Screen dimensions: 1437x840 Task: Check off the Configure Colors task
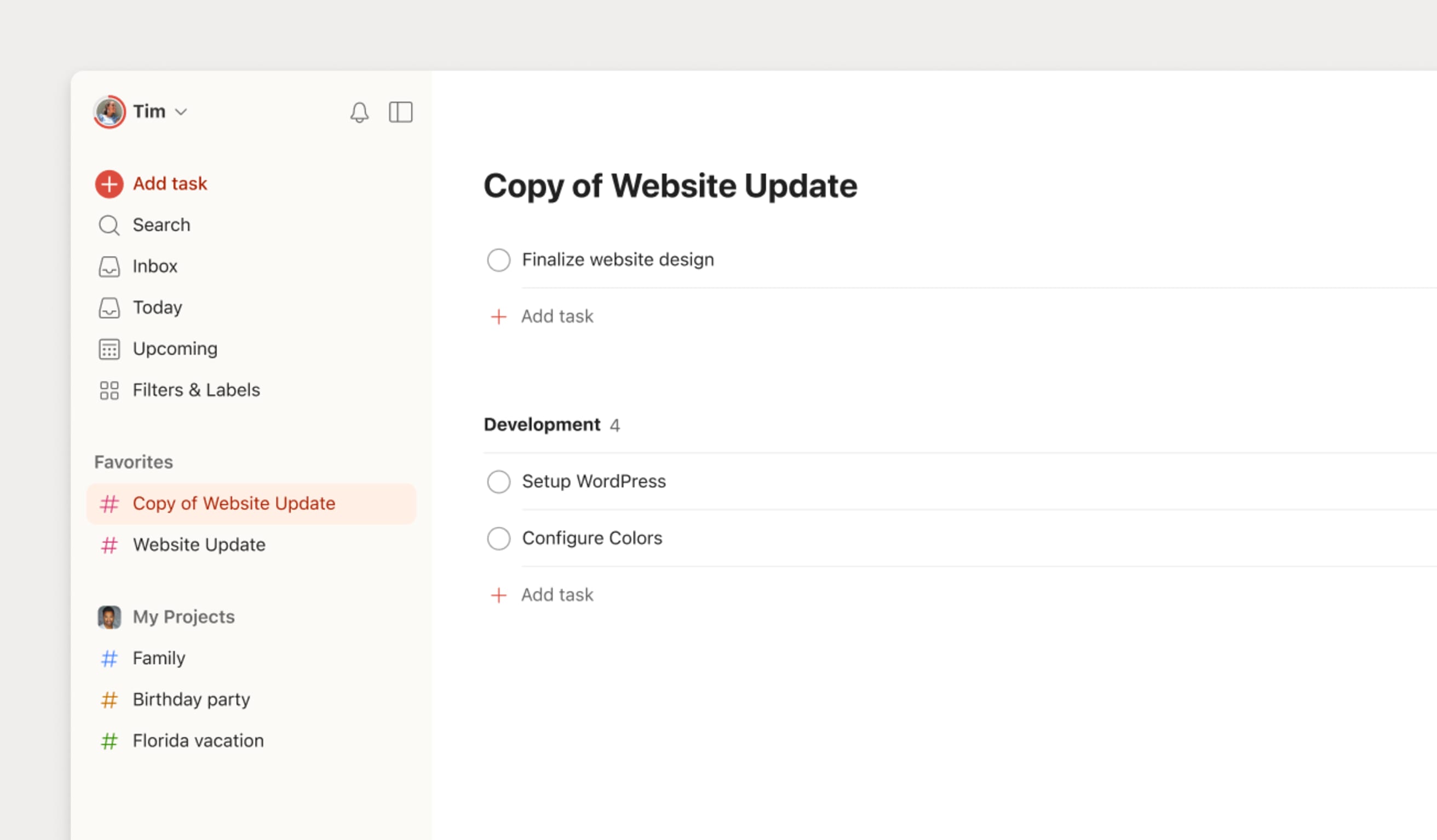(x=498, y=538)
